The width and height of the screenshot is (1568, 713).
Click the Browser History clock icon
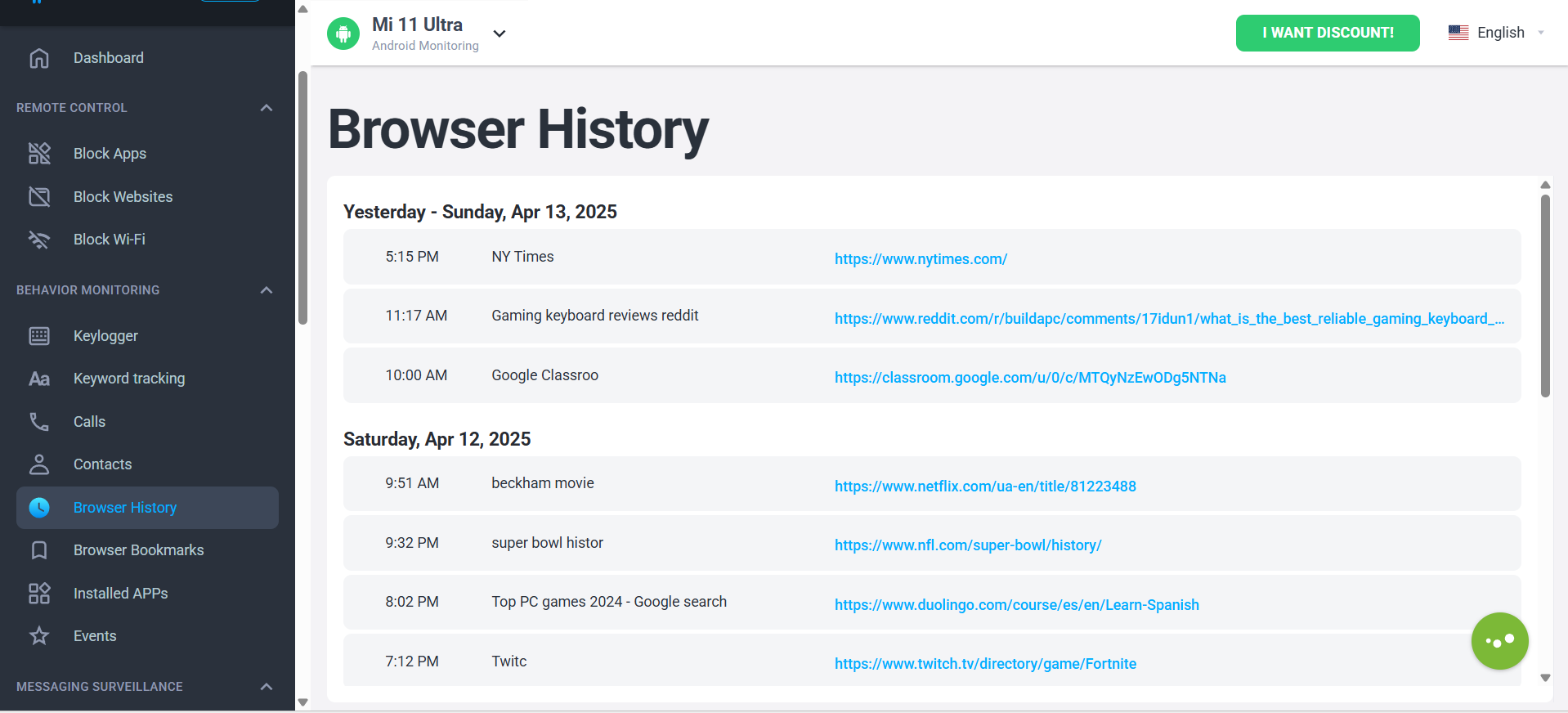coord(39,508)
